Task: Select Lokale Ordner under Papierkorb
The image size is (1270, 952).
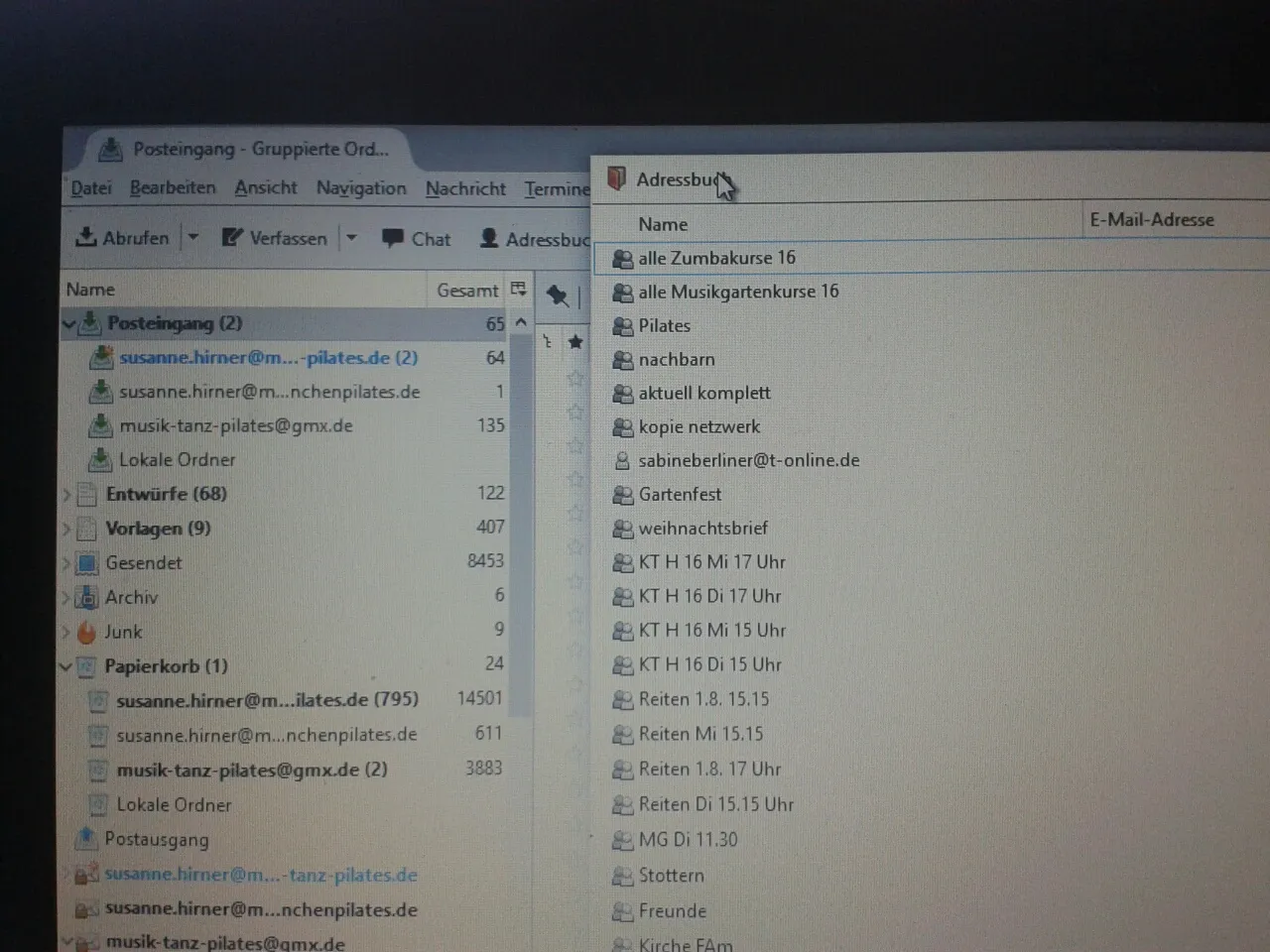Action: pos(174,805)
